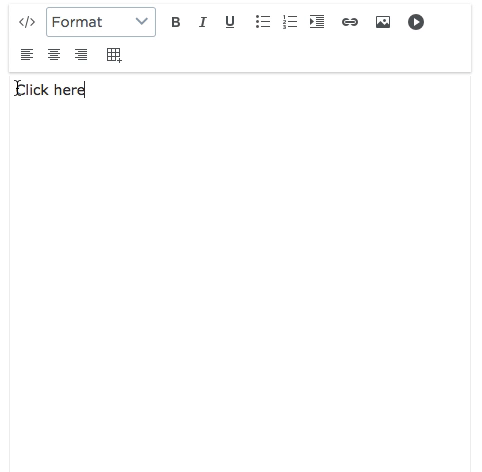Apply the indent icon
Viewport: 482px width, 472px height.
(317, 22)
